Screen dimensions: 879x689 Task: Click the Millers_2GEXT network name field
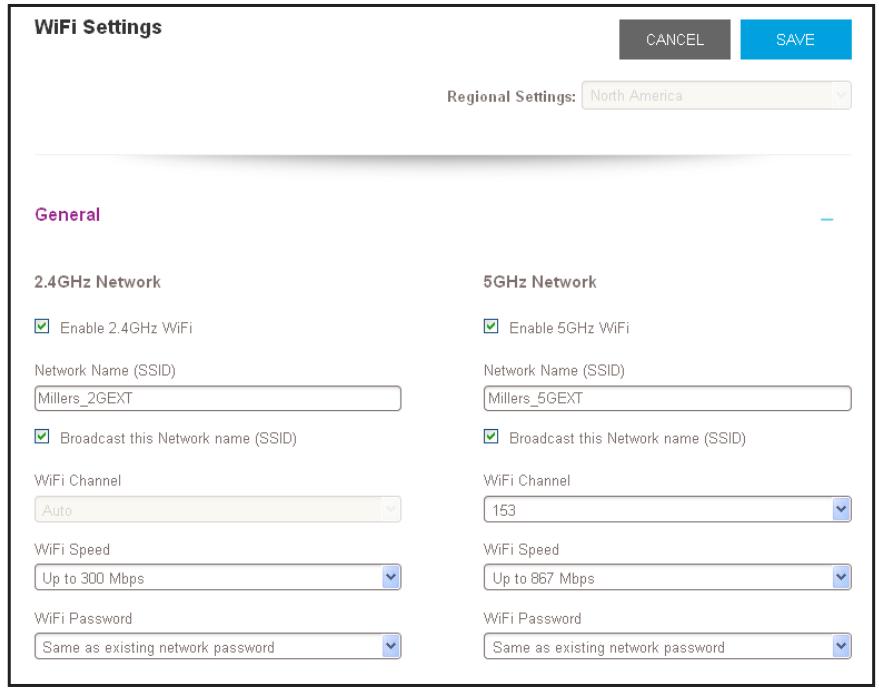[218, 398]
